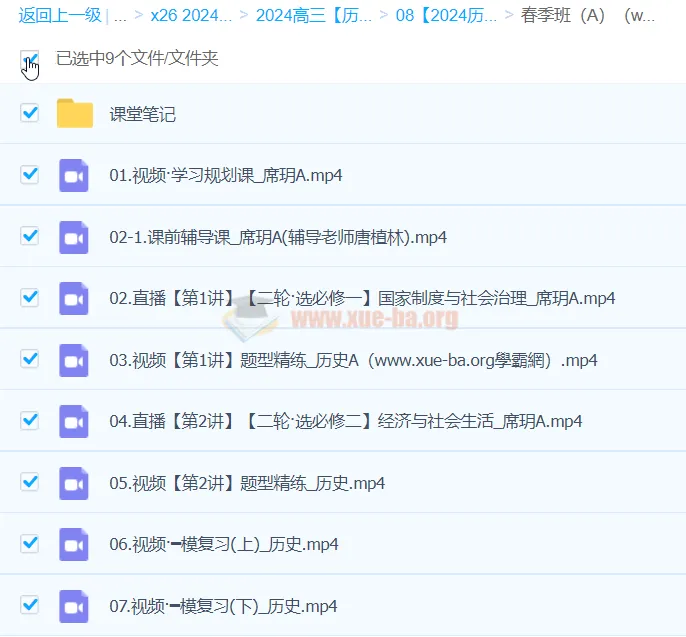Expand the collapsed breadcrumb ellipsis
The image size is (686, 637).
(120, 15)
